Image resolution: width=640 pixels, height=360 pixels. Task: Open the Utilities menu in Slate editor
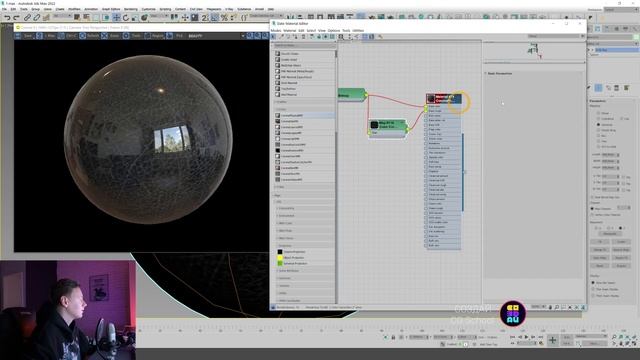coord(358,31)
